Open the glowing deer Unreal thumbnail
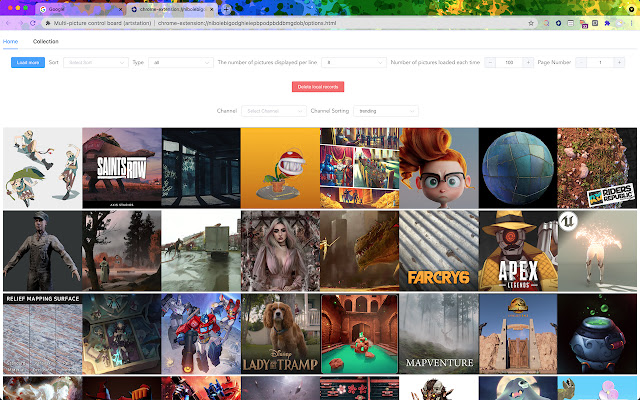The width and height of the screenshot is (640, 400). pyautogui.click(x=597, y=251)
